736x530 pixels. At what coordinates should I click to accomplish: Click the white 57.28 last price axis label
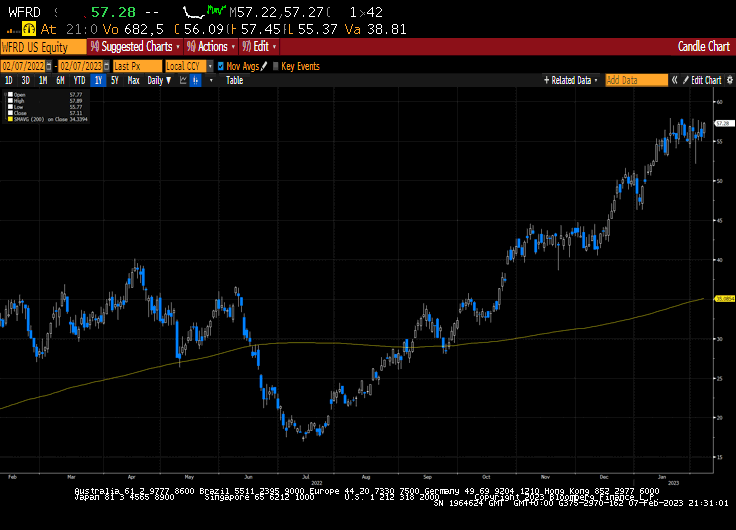[724, 123]
